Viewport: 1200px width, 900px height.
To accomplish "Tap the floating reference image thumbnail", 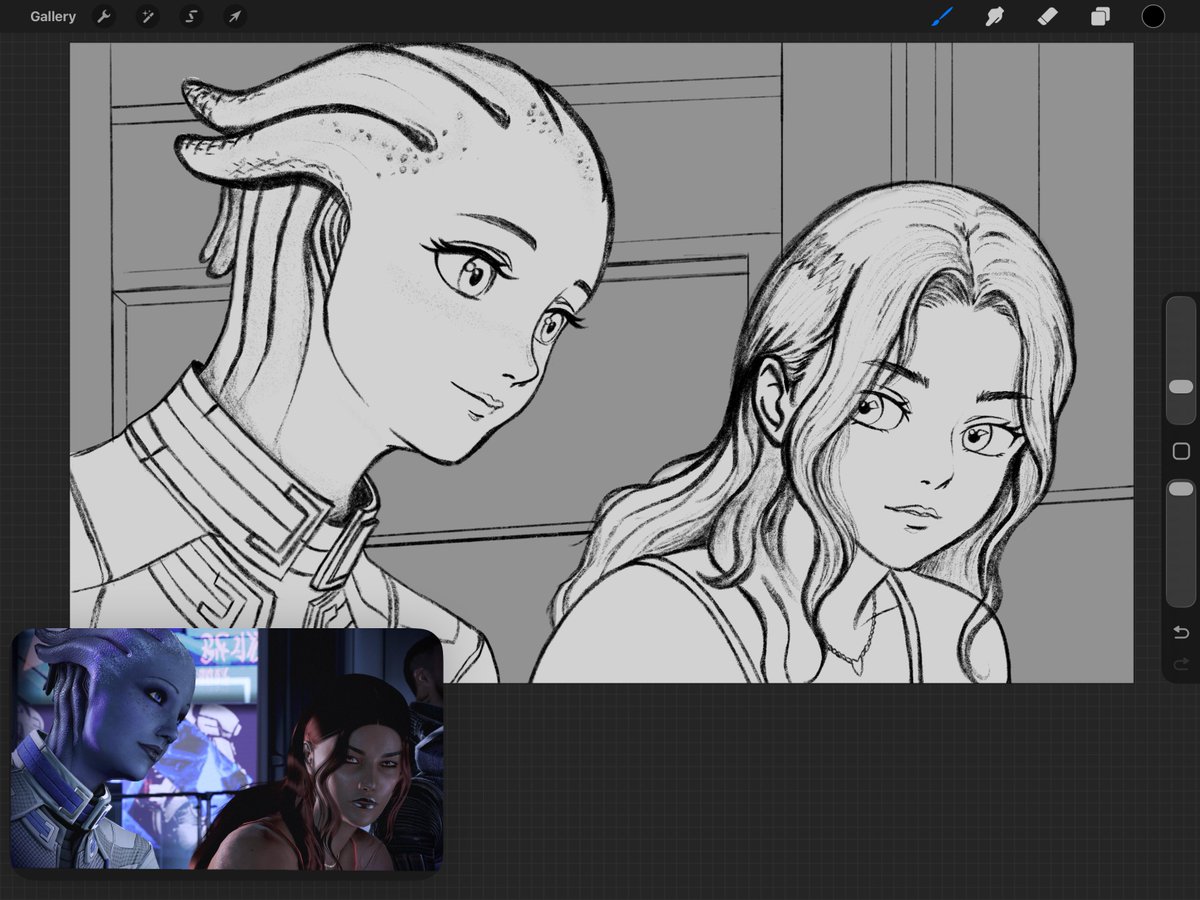I will 227,749.
